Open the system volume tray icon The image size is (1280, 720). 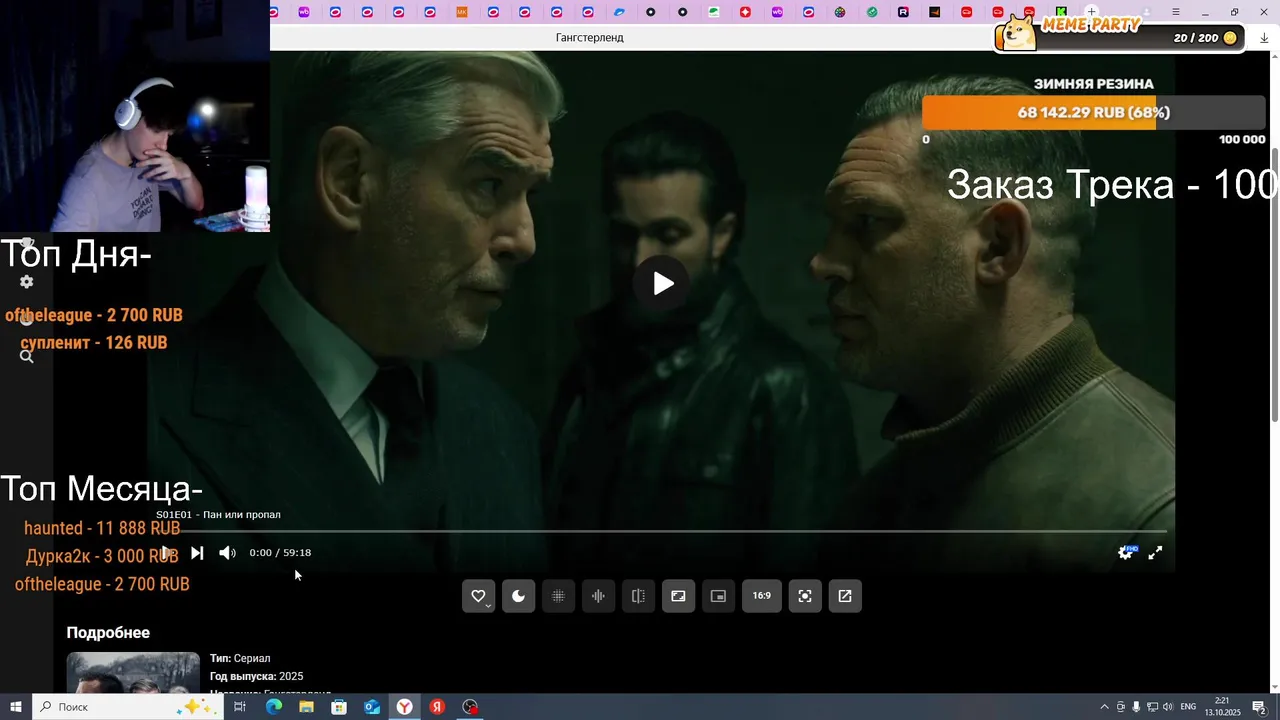tap(1168, 707)
